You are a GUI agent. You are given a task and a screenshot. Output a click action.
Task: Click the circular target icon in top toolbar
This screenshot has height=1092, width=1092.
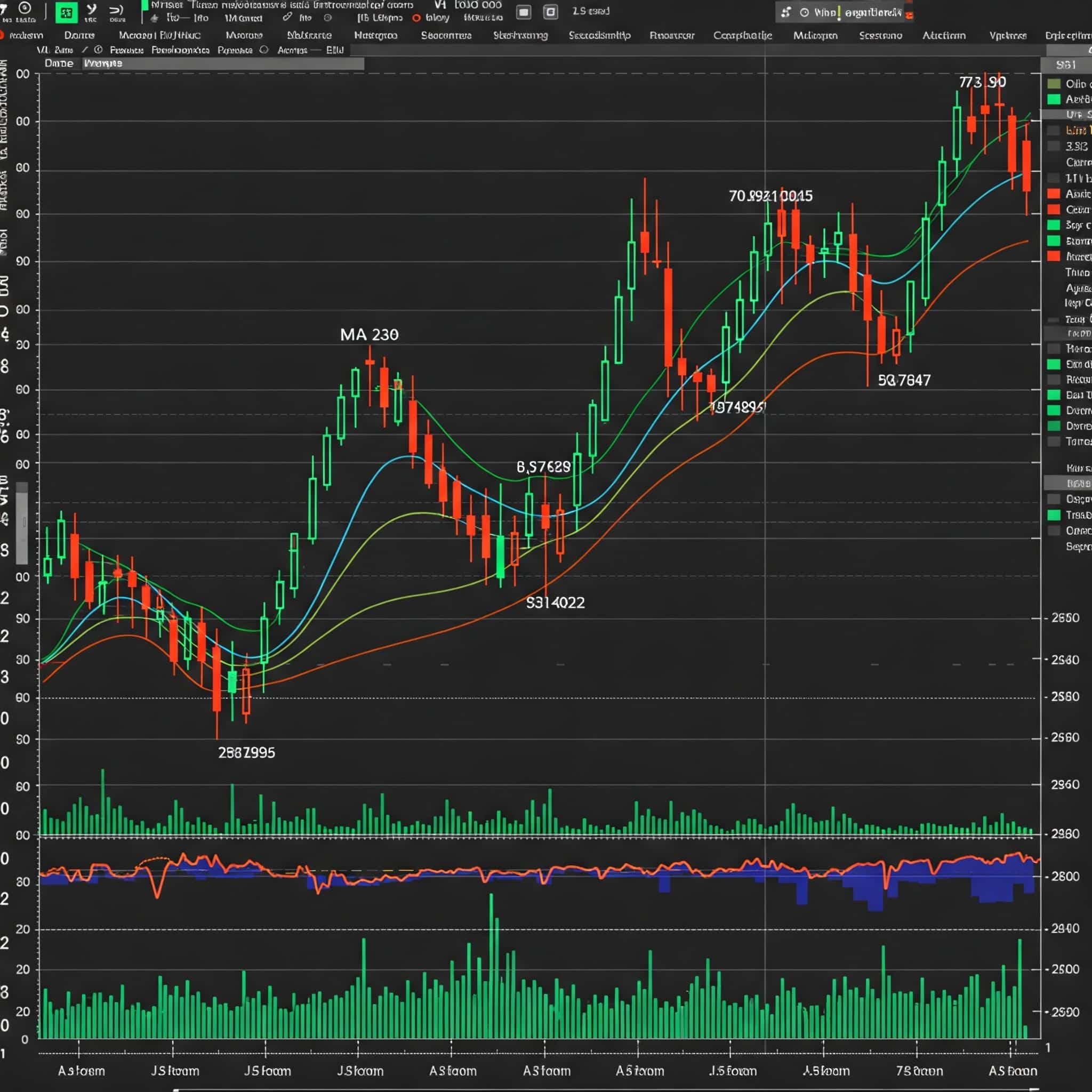[25, 8]
